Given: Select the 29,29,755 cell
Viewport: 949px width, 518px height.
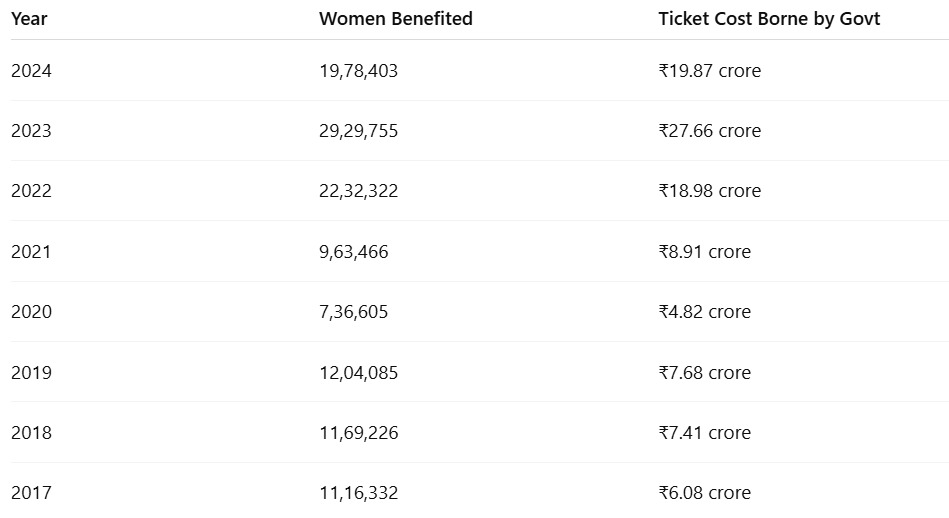Looking at the screenshot, I should (358, 131).
